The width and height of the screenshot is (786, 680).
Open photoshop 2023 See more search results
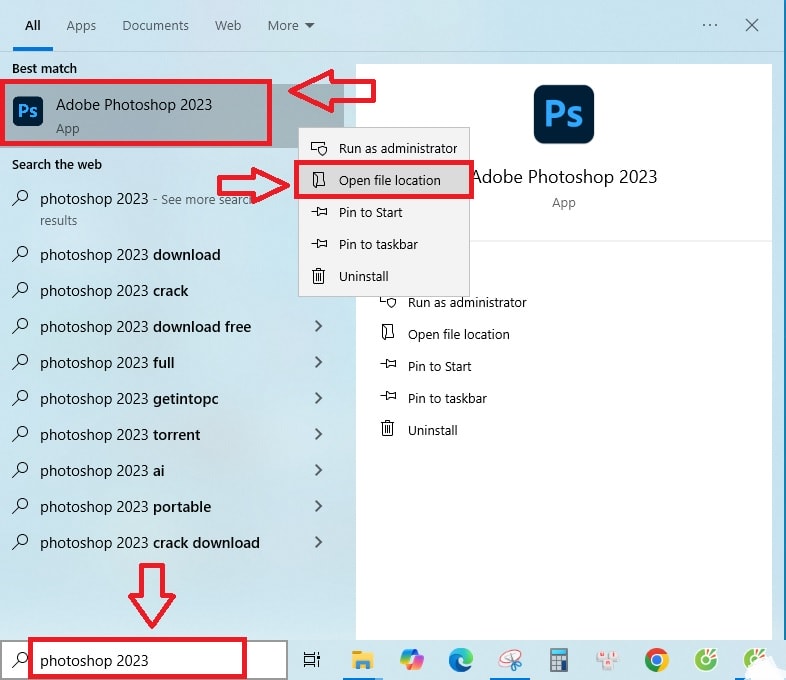[145, 208]
